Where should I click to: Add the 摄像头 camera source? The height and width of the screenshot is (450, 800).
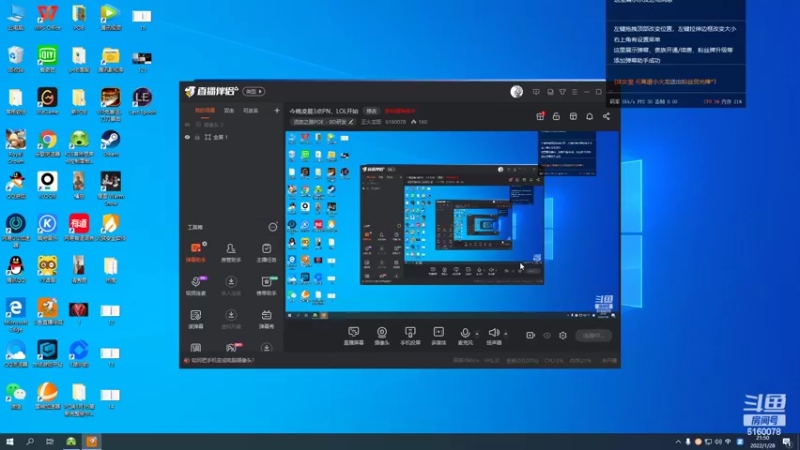coord(382,336)
